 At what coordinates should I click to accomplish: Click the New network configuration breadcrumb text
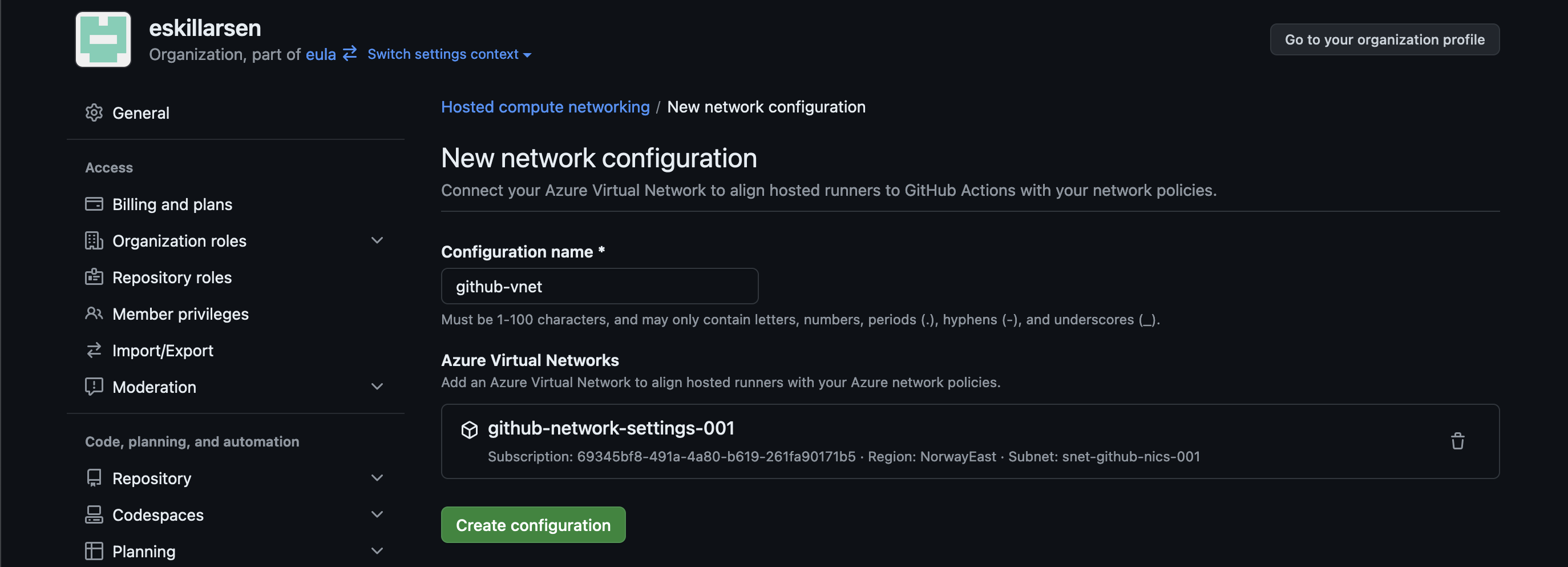[x=766, y=107]
